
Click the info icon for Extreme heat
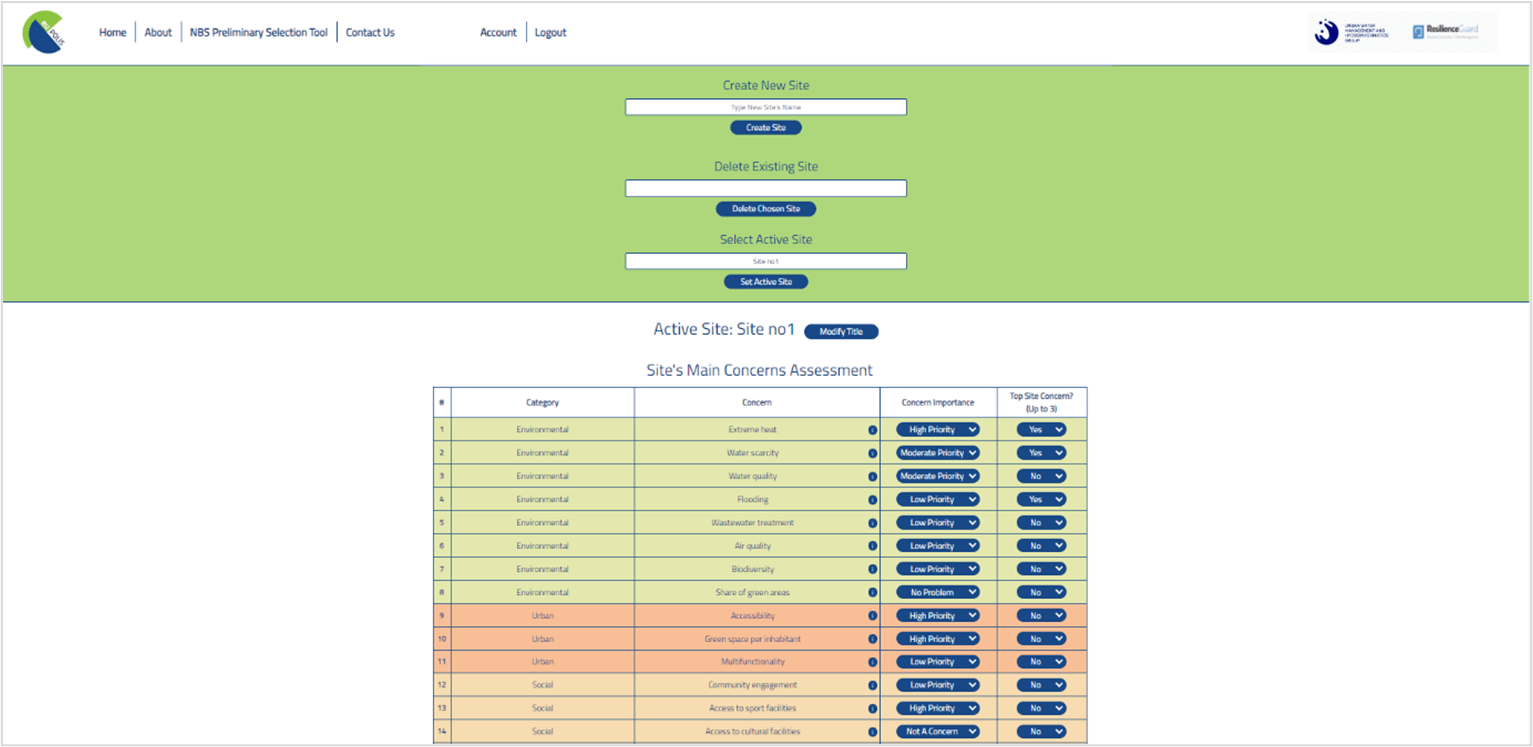pyautogui.click(x=872, y=430)
